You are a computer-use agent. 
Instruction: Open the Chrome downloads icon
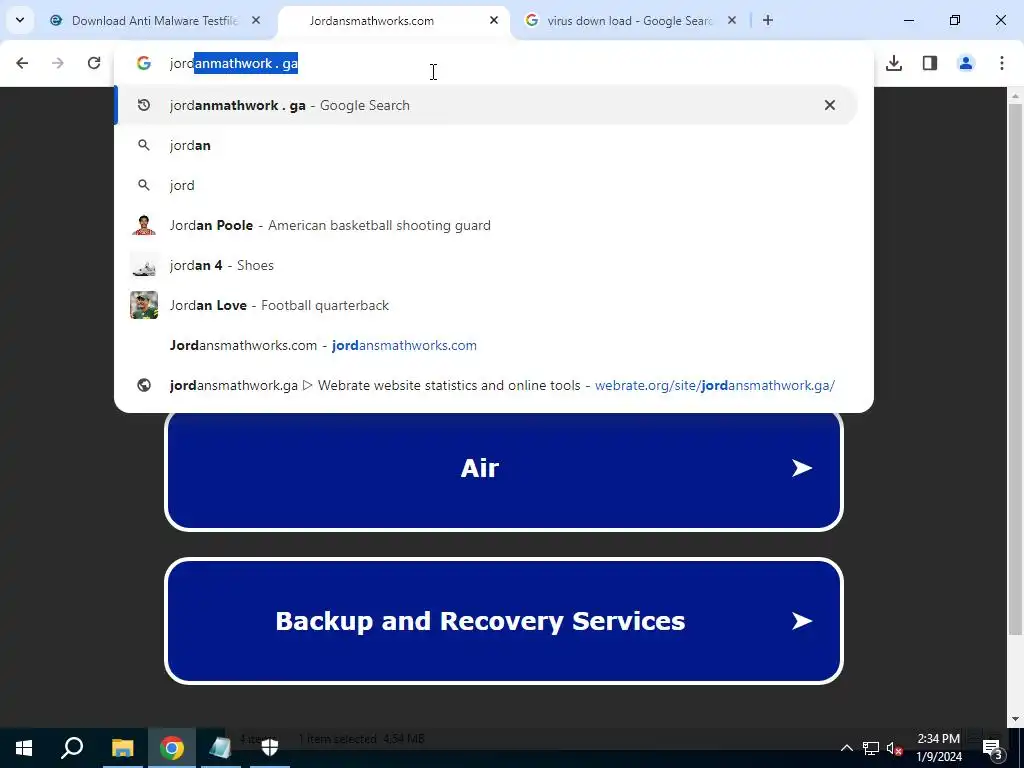(894, 63)
